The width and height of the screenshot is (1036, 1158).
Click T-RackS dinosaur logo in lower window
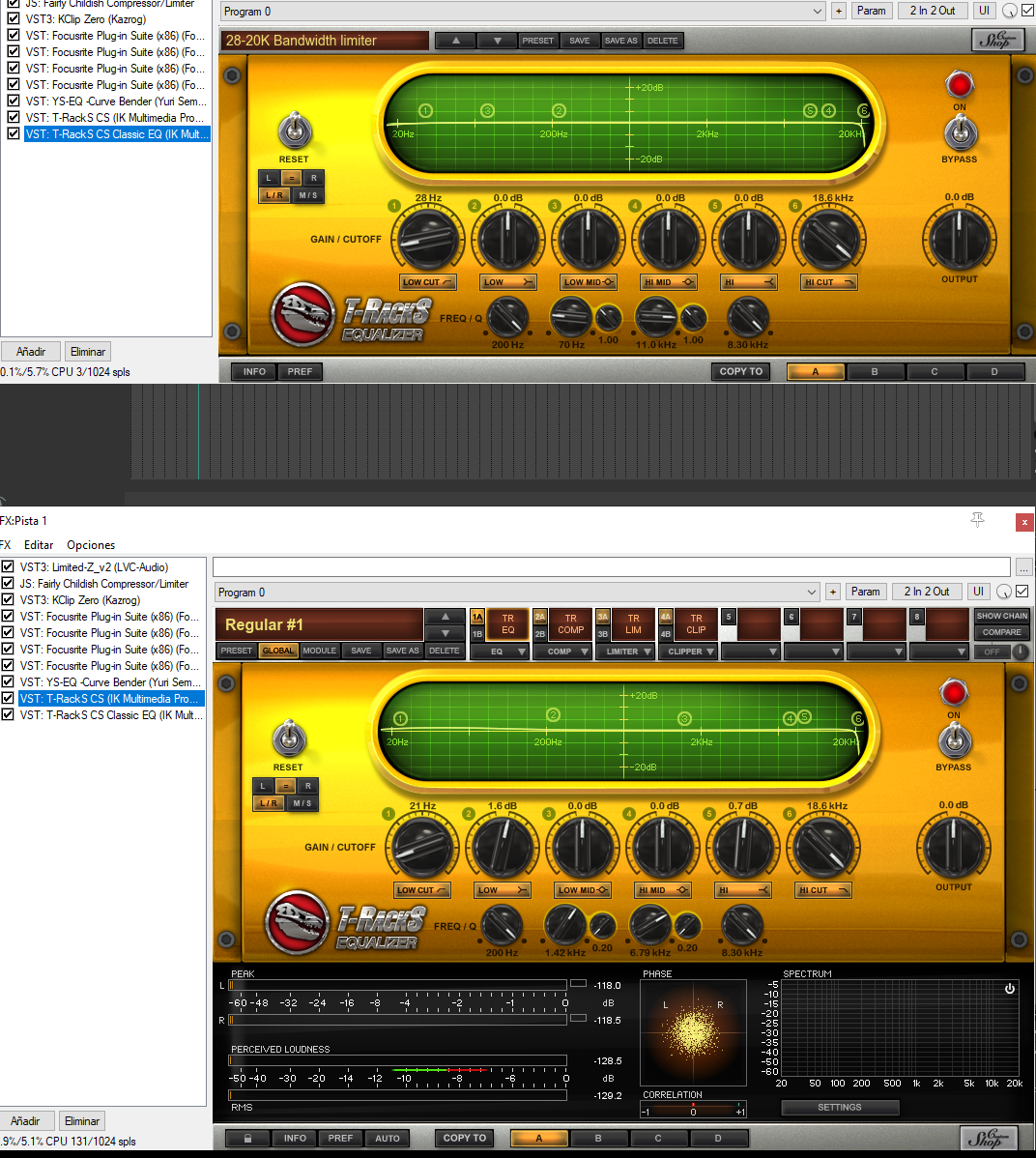tap(298, 922)
